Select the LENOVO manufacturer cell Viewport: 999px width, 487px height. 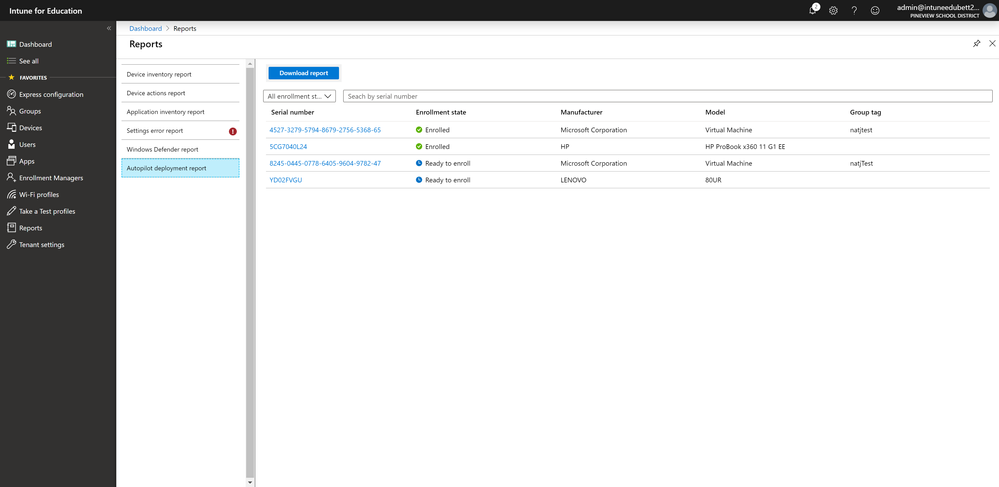(573, 180)
